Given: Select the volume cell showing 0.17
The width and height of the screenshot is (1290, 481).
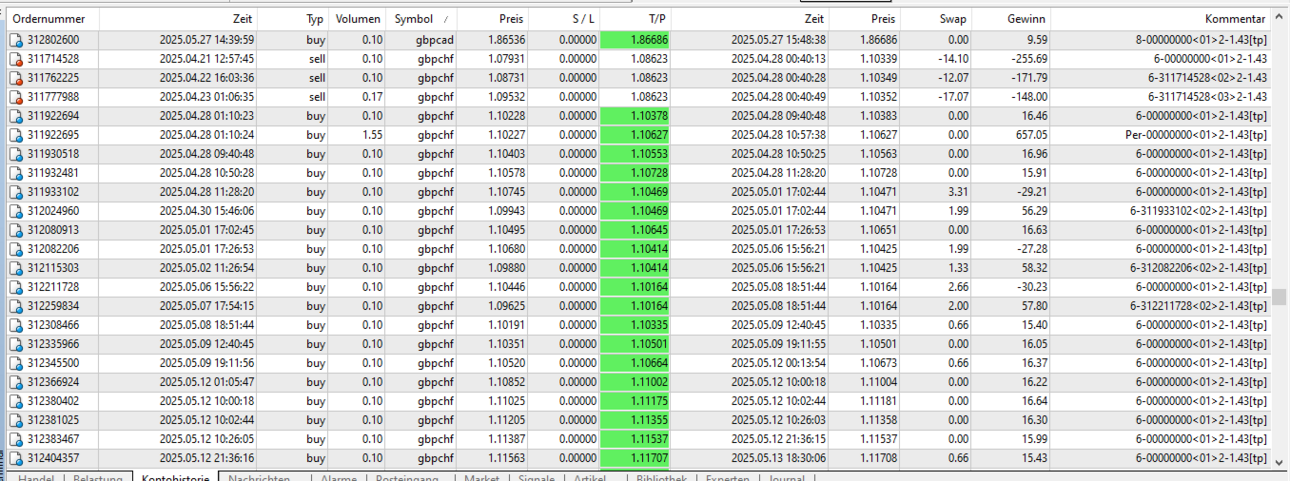Looking at the screenshot, I should [x=372, y=98].
